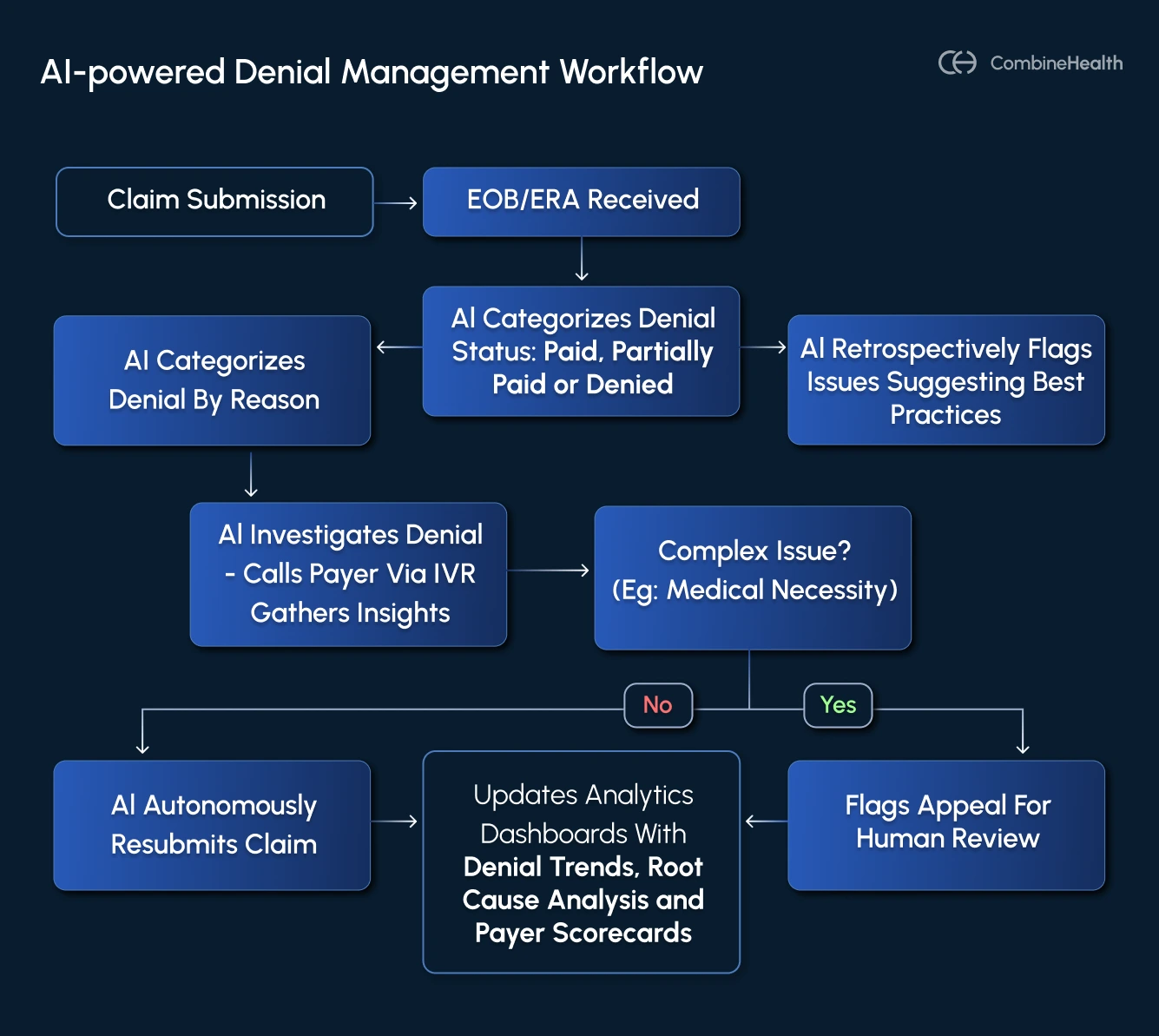Viewport: 1159px width, 1036px height.
Task: Select the Claim Submission box
Action: 214,201
